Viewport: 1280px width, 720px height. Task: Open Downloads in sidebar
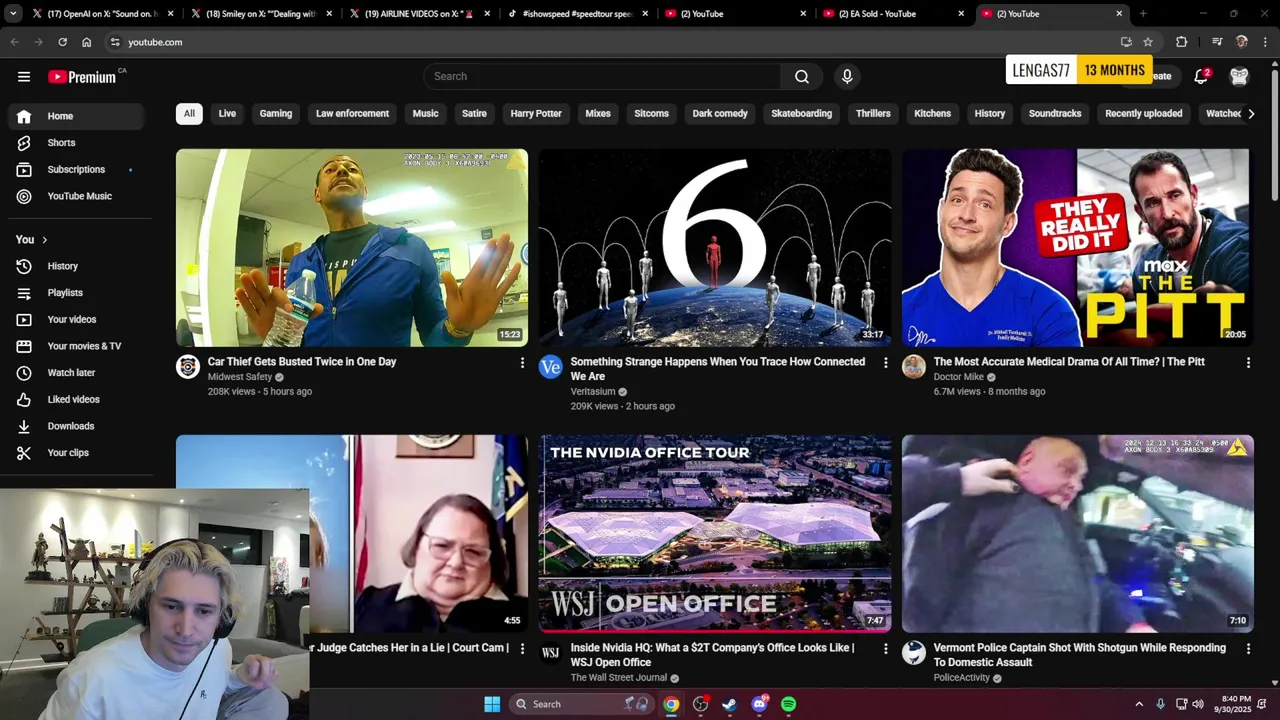click(77, 426)
